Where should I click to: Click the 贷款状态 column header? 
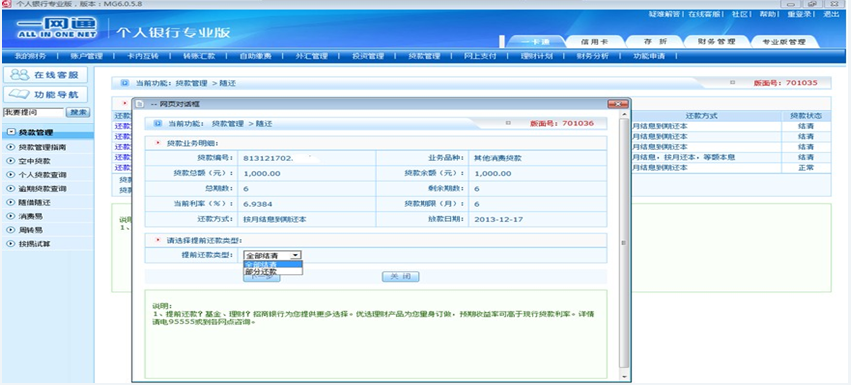pyautogui.click(x=806, y=116)
